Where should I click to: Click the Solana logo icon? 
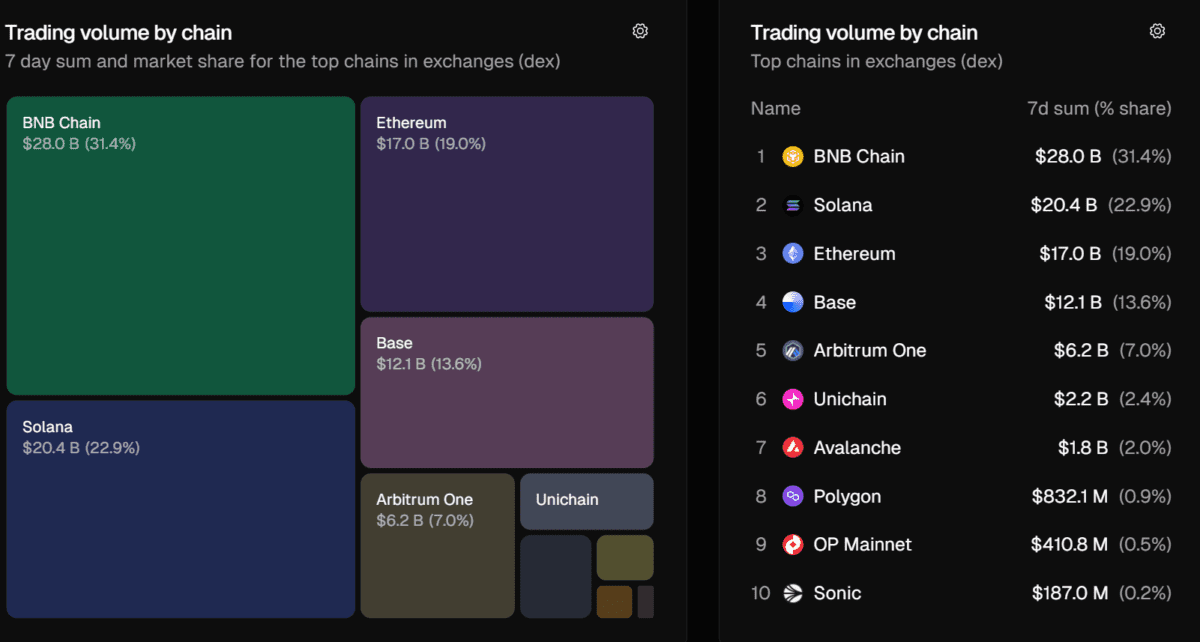[x=793, y=205]
